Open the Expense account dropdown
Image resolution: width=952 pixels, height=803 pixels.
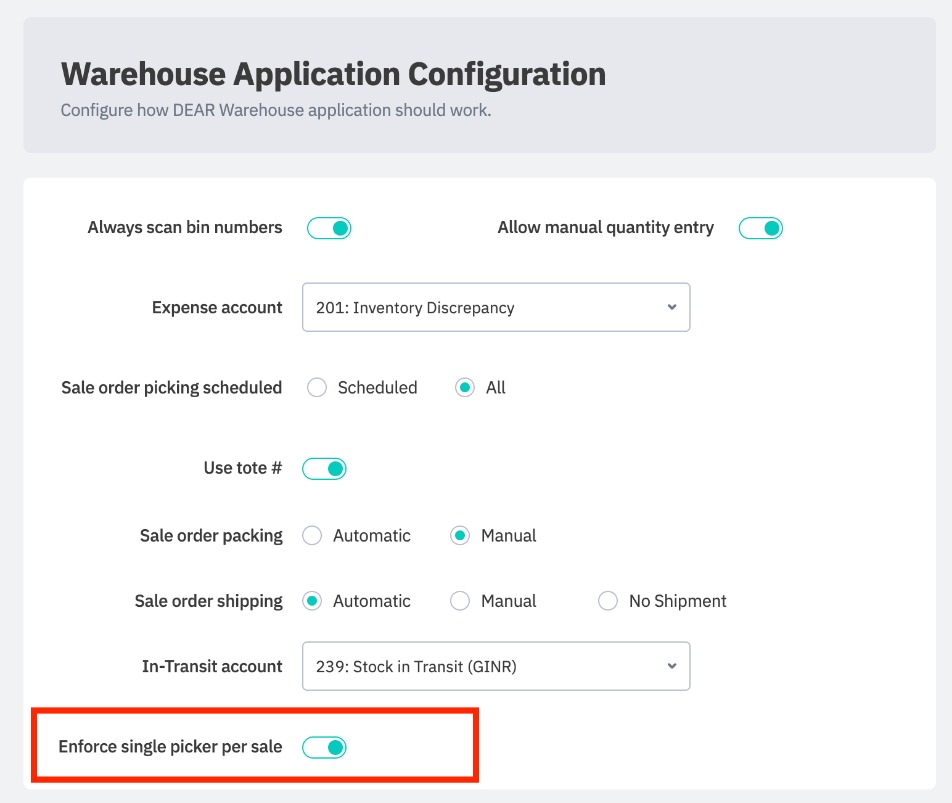click(x=495, y=308)
